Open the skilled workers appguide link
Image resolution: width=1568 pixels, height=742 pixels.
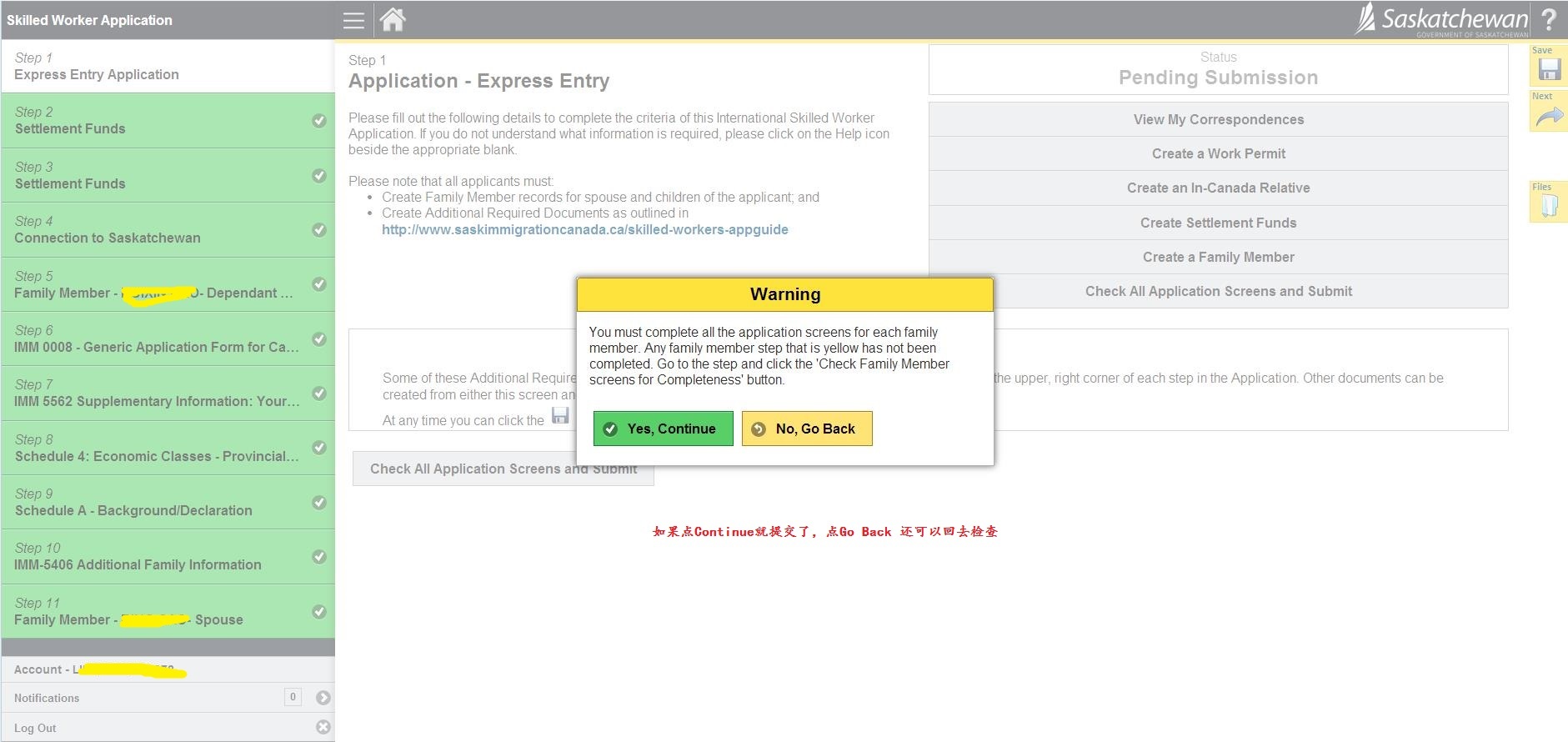coord(584,229)
